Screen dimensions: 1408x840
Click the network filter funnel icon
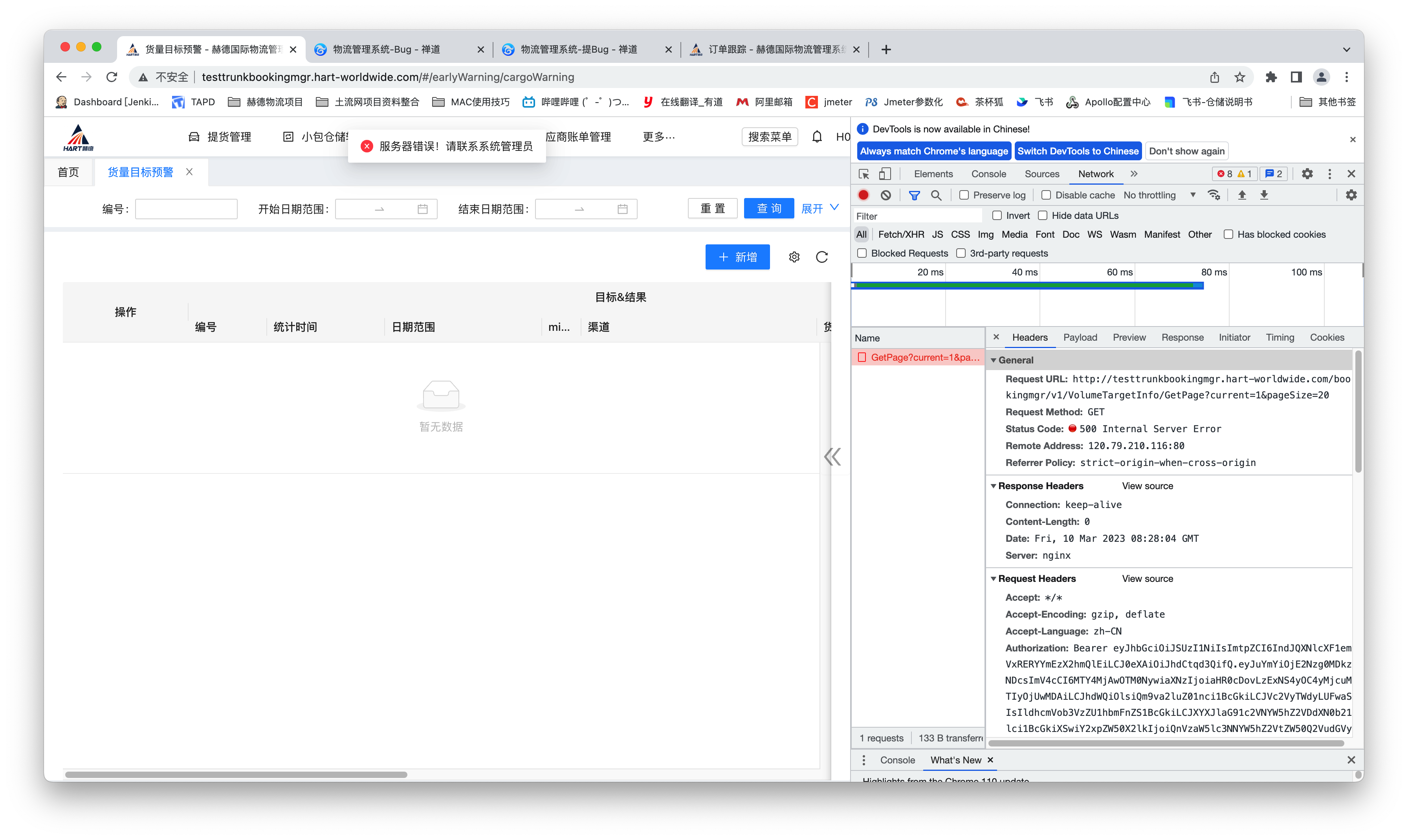click(914, 195)
